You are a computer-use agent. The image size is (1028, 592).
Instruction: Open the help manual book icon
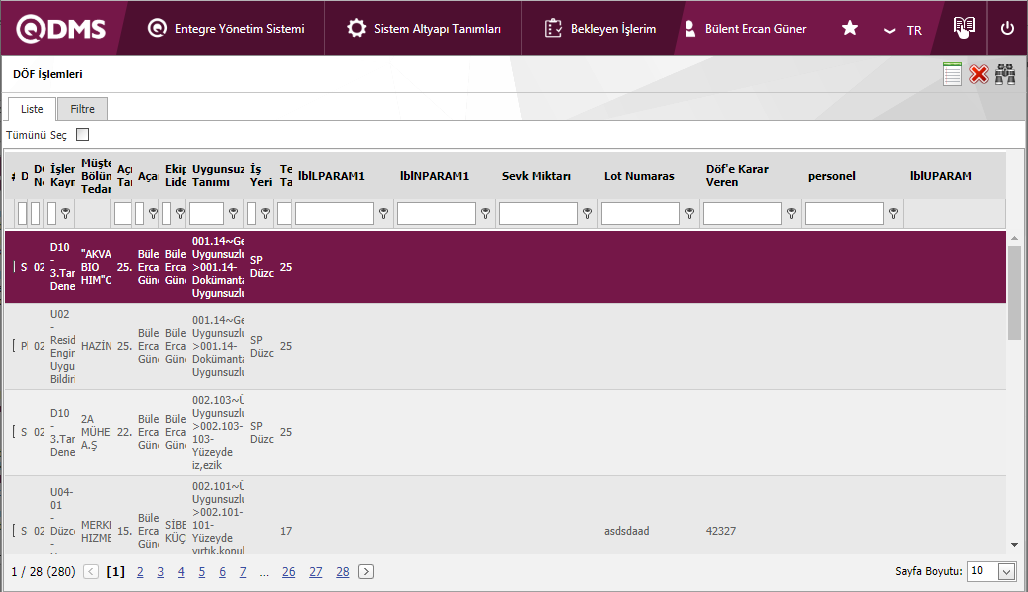[963, 28]
